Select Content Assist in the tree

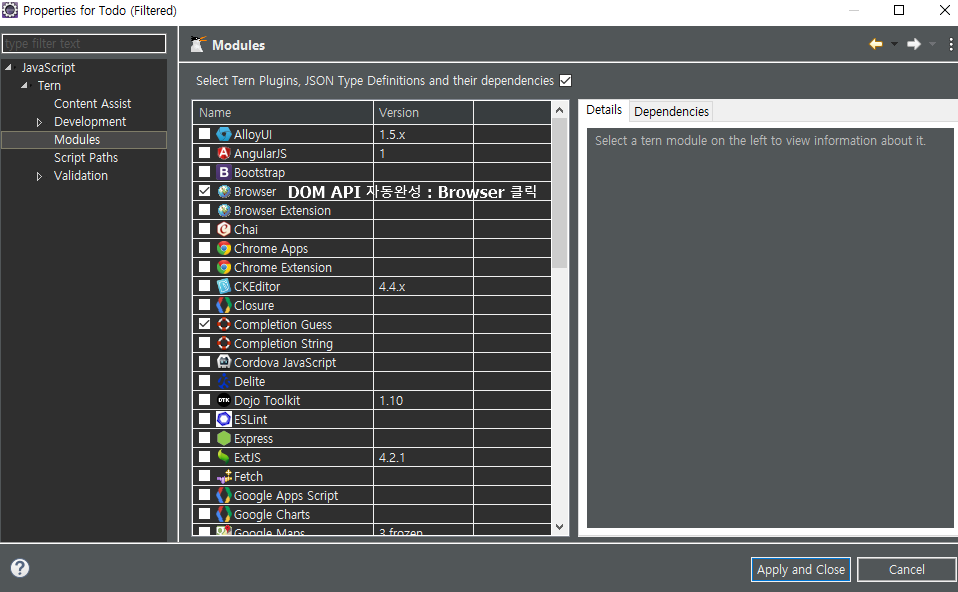(92, 104)
